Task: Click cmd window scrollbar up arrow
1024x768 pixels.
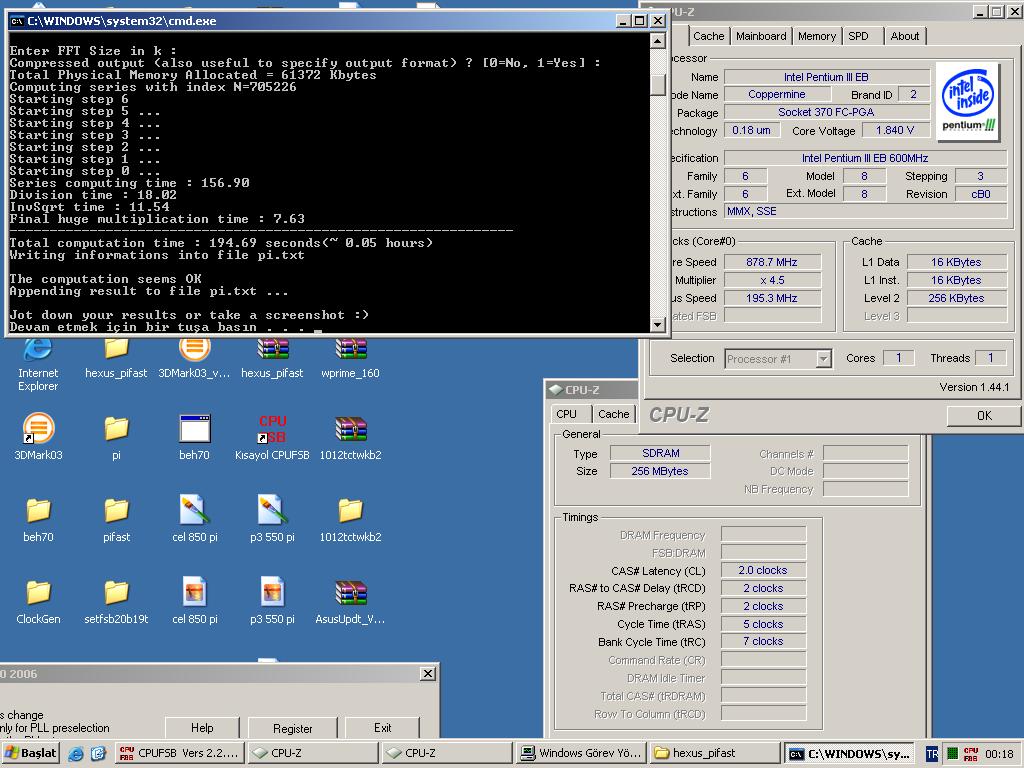Action: (x=658, y=40)
